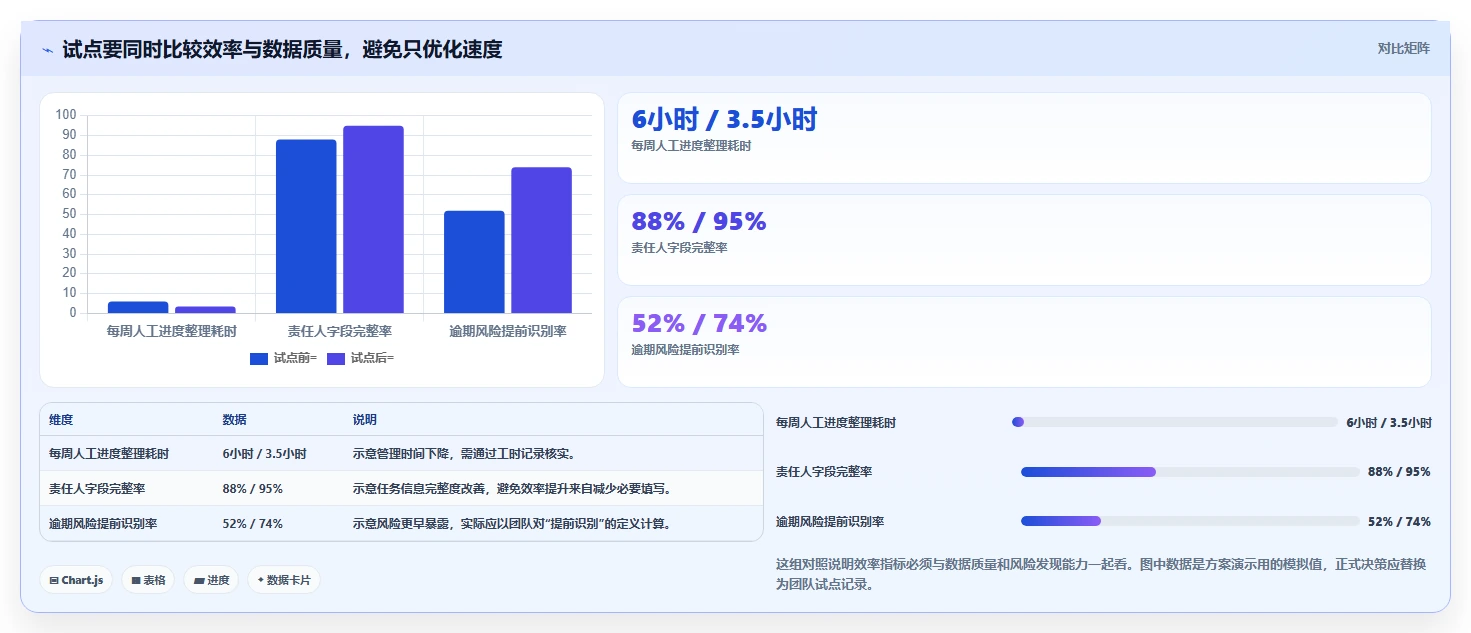
Task: Click the 6小时 / 3.5小时 value beside the progress bar
Action: pos(1389,423)
